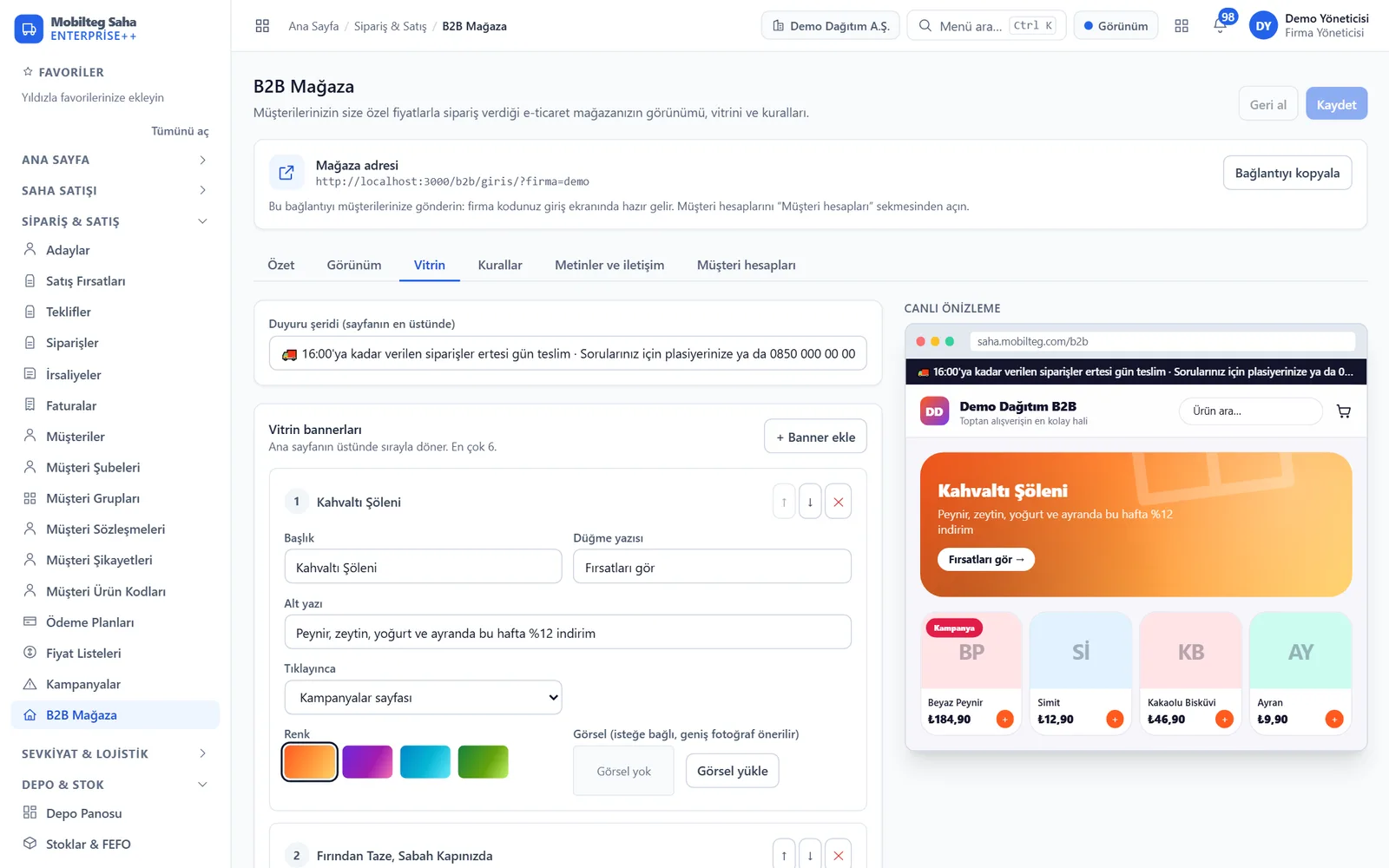
Task: Open Siparişler in the sidebar
Action: click(x=115, y=343)
